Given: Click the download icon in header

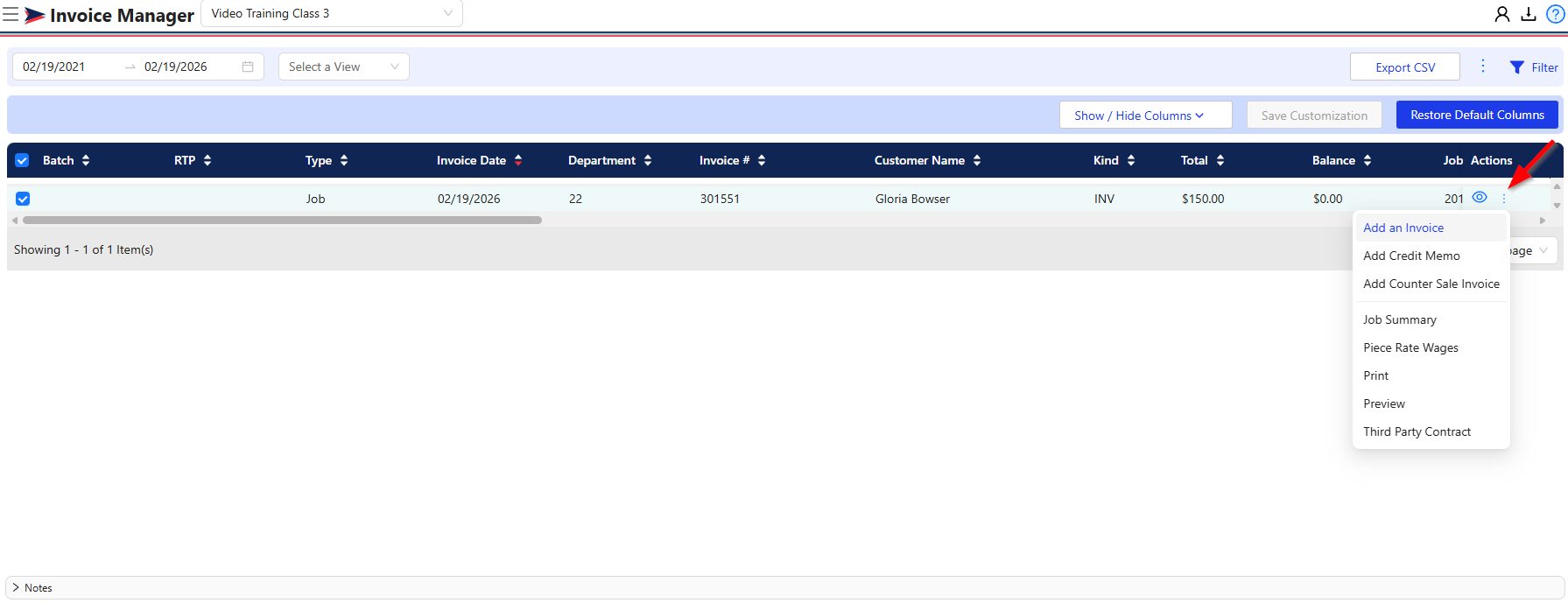Looking at the screenshot, I should (x=1528, y=14).
